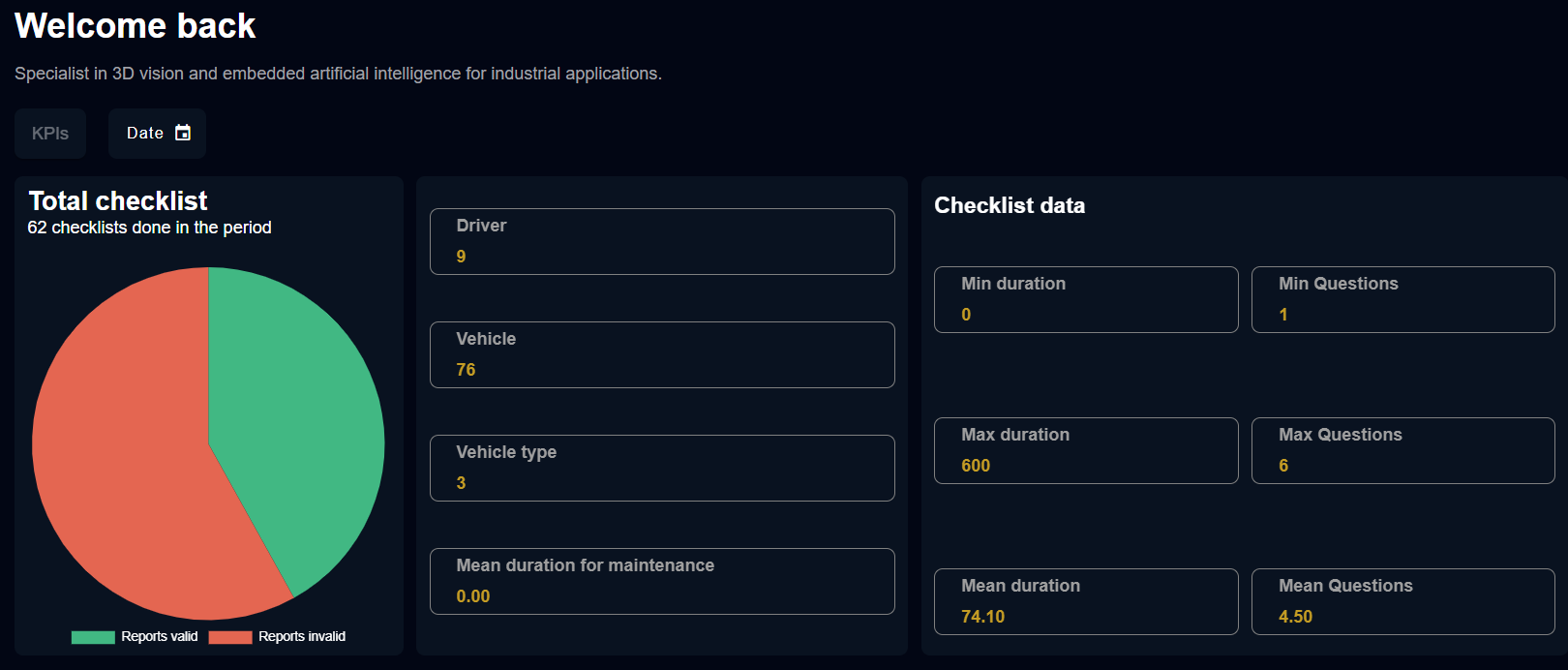The width and height of the screenshot is (1568, 670).
Task: Select the Min duration card
Action: (x=1085, y=299)
